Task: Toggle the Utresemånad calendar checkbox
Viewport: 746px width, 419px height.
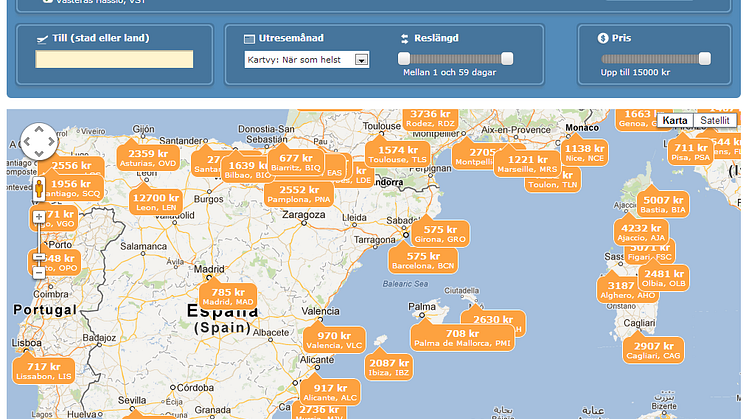Action: [250, 38]
